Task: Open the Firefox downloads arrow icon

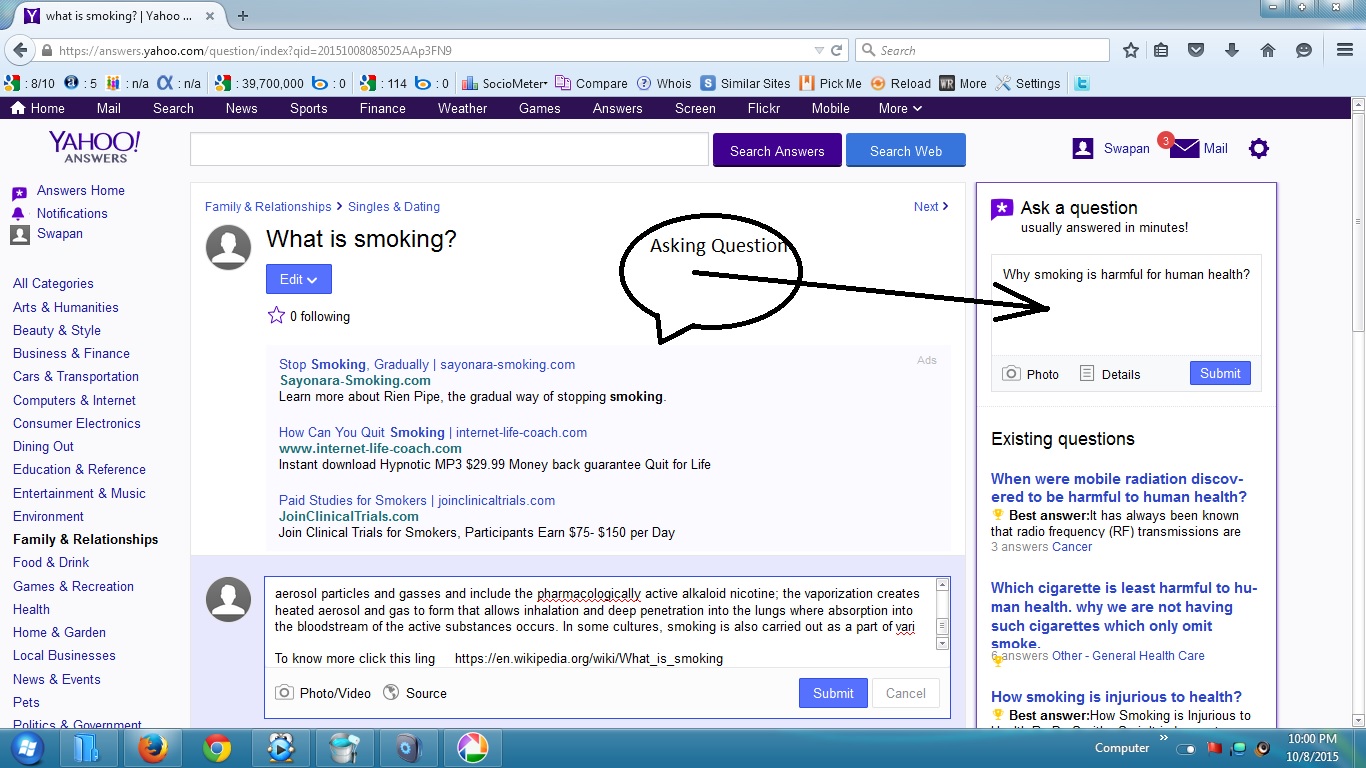Action: (x=1232, y=50)
